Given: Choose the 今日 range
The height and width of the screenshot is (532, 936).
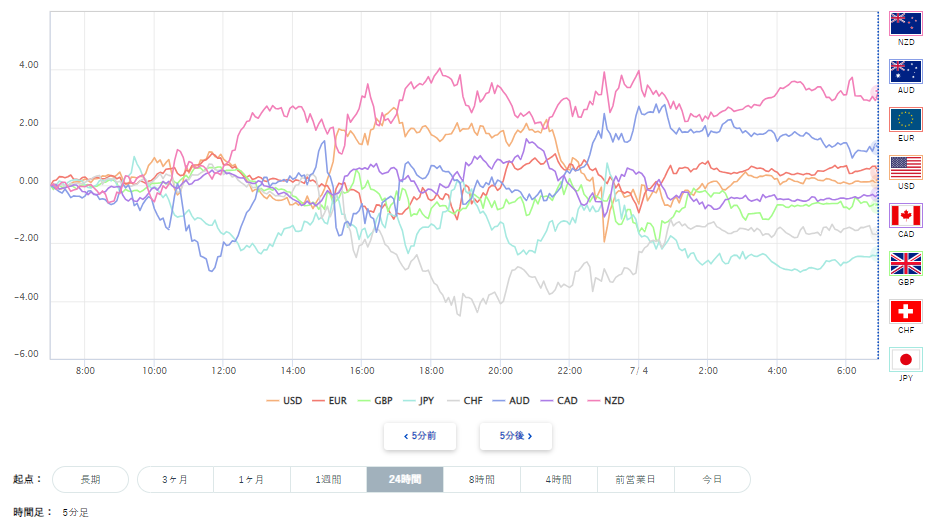Looking at the screenshot, I should pyautogui.click(x=712, y=479).
